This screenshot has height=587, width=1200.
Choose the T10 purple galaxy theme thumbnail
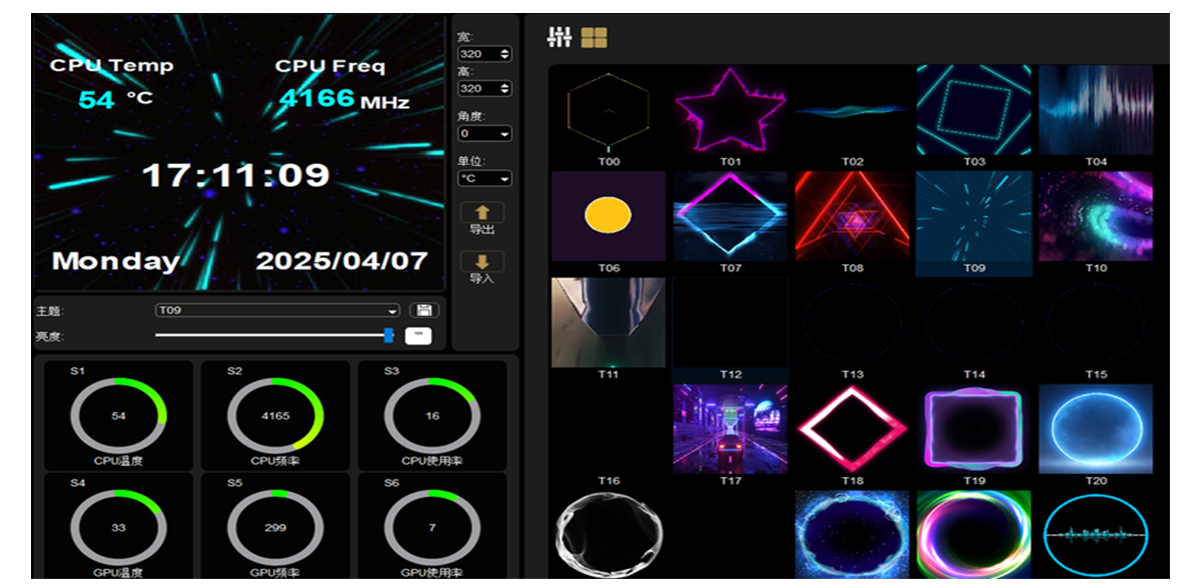point(1096,216)
